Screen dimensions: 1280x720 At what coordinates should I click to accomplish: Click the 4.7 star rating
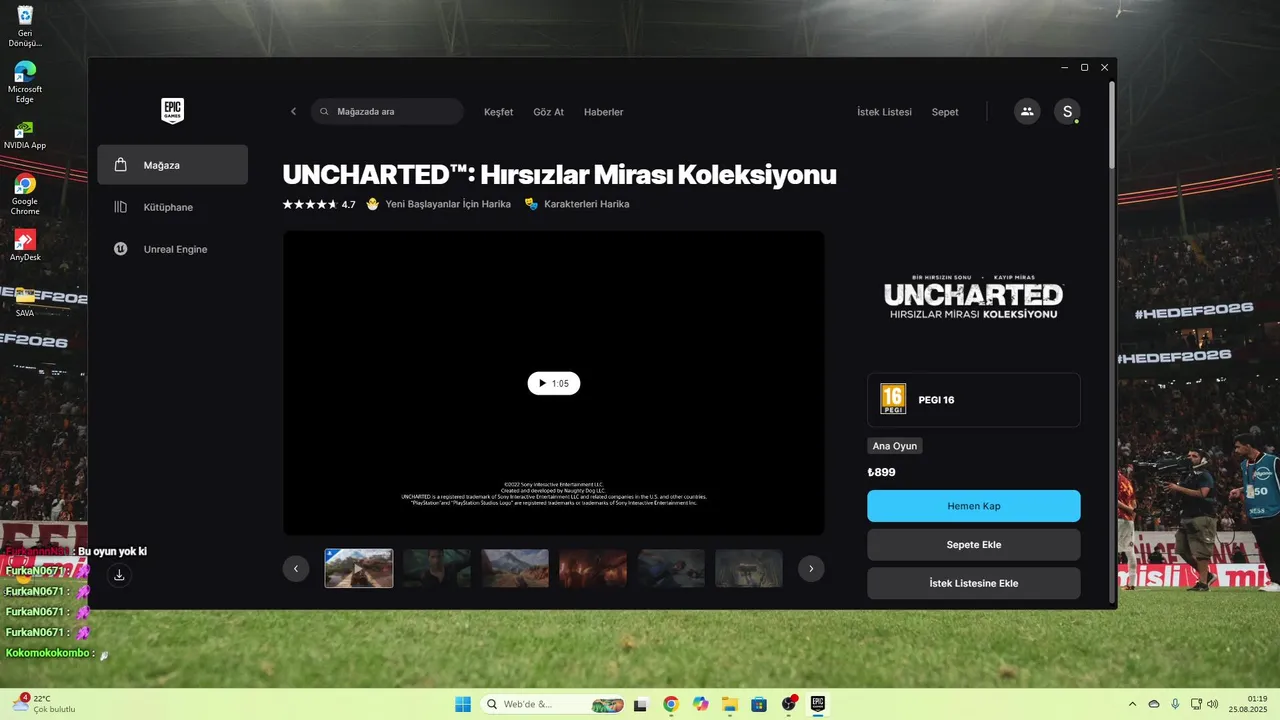click(319, 204)
